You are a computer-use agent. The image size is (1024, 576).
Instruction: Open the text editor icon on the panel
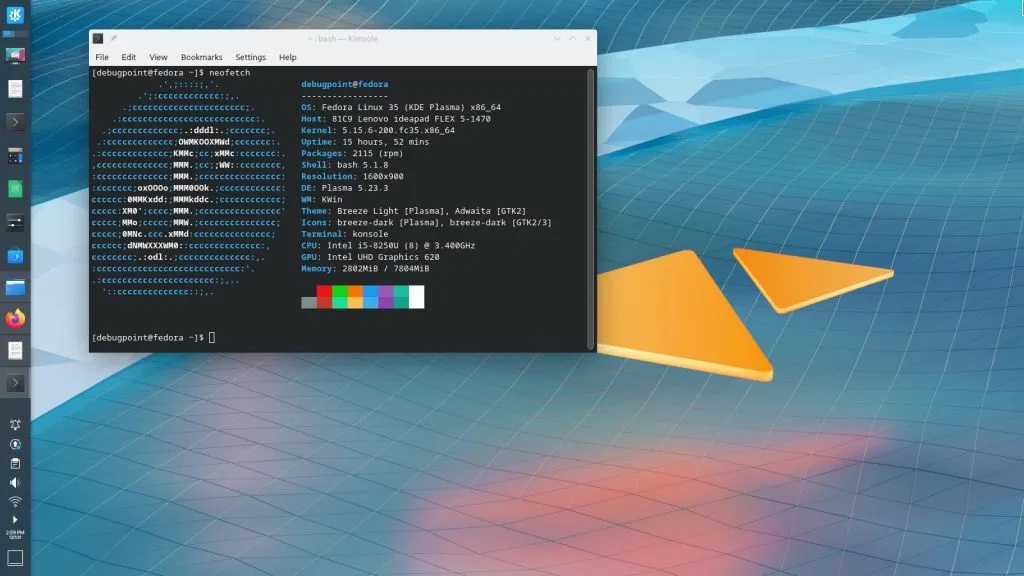coord(14,350)
